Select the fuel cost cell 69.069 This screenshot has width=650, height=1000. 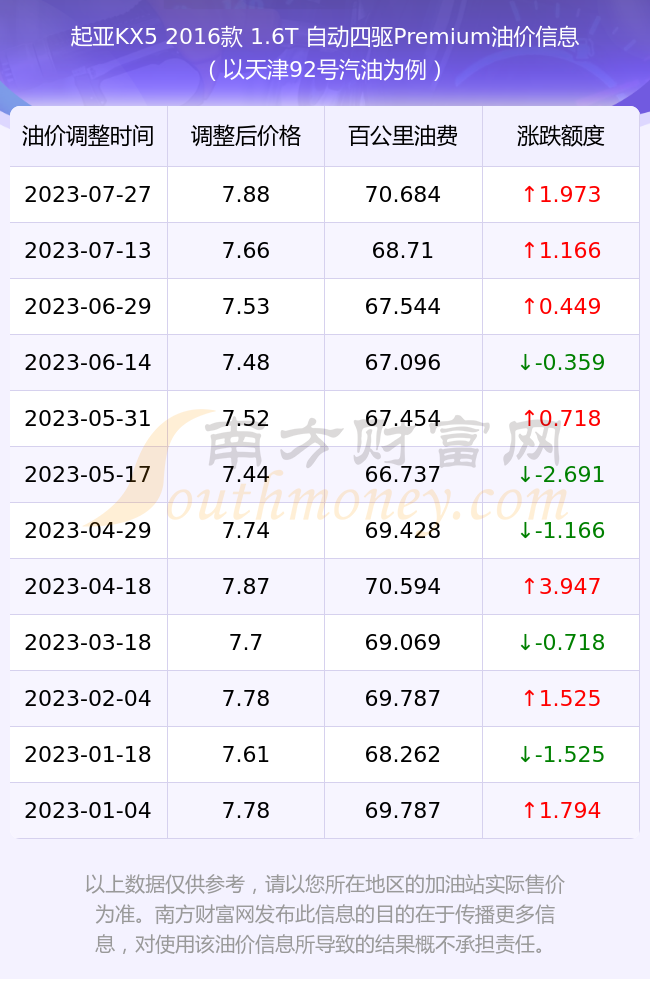pos(403,642)
